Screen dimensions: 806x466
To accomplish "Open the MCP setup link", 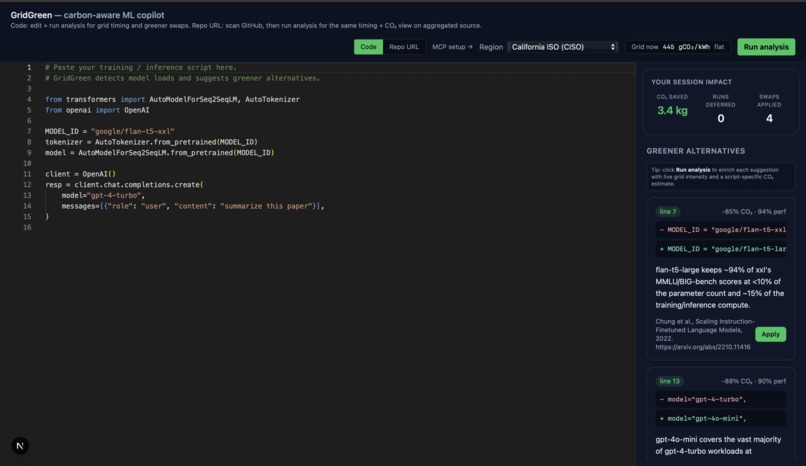I will (x=452, y=47).
